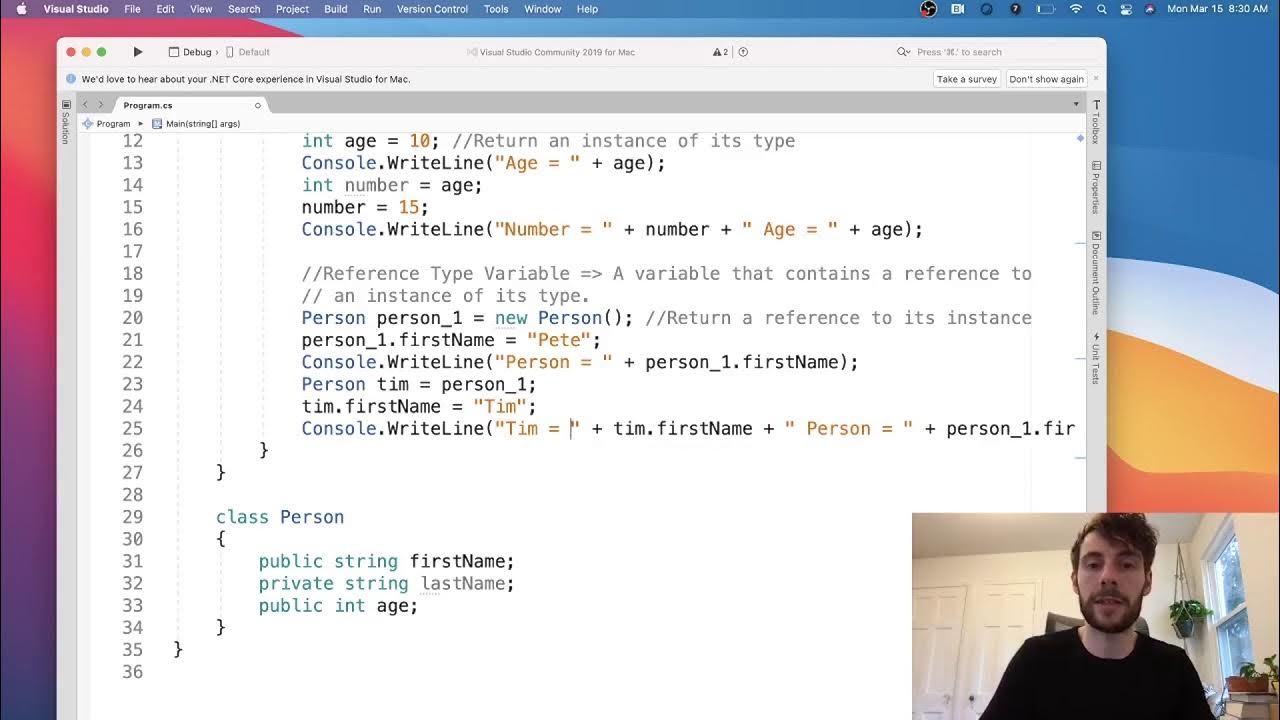Click the status circle icon beside the warnings

coord(743,52)
